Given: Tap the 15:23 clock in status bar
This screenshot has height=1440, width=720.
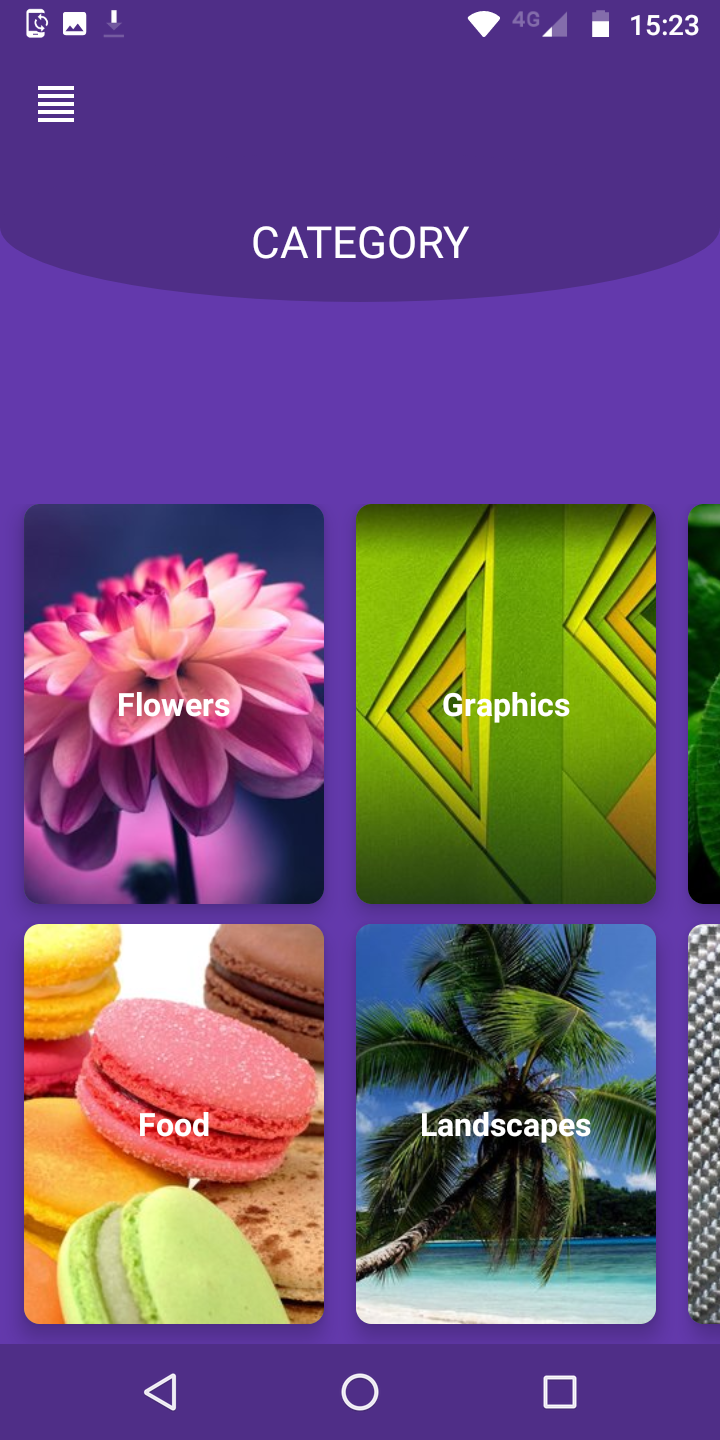Looking at the screenshot, I should pyautogui.click(x=664, y=25).
